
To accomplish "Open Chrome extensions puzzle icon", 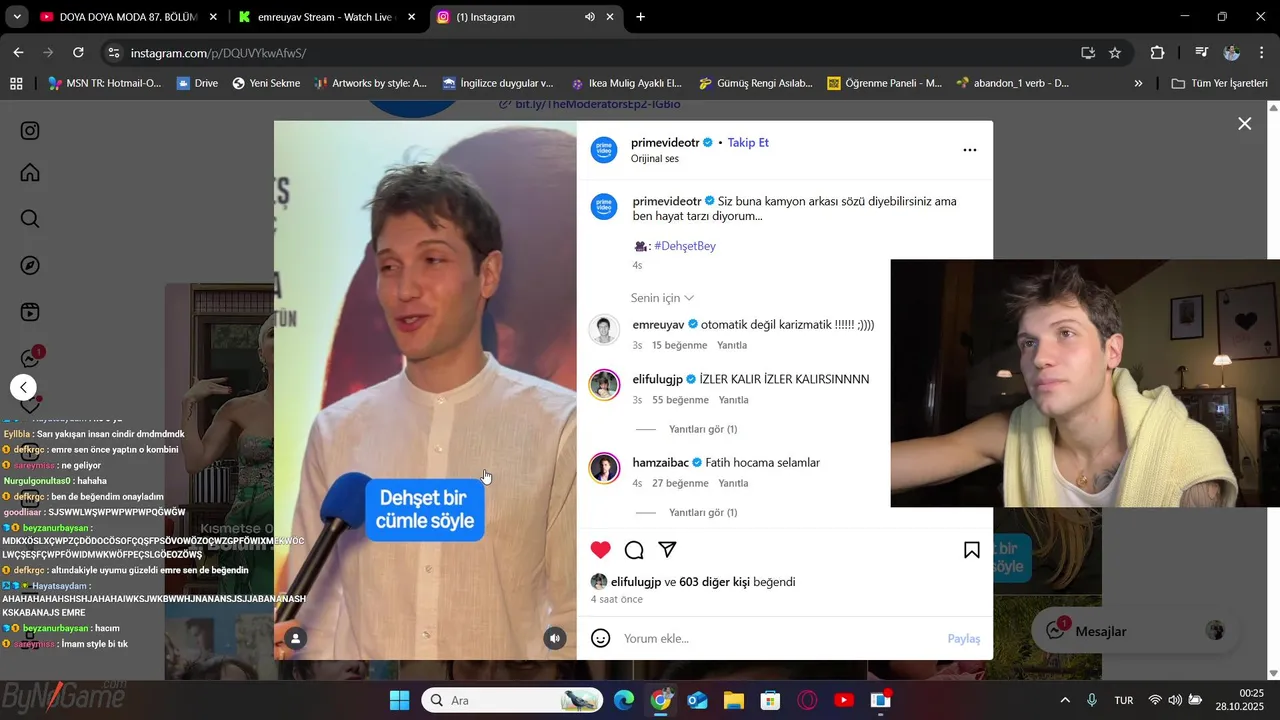I will click(1158, 53).
